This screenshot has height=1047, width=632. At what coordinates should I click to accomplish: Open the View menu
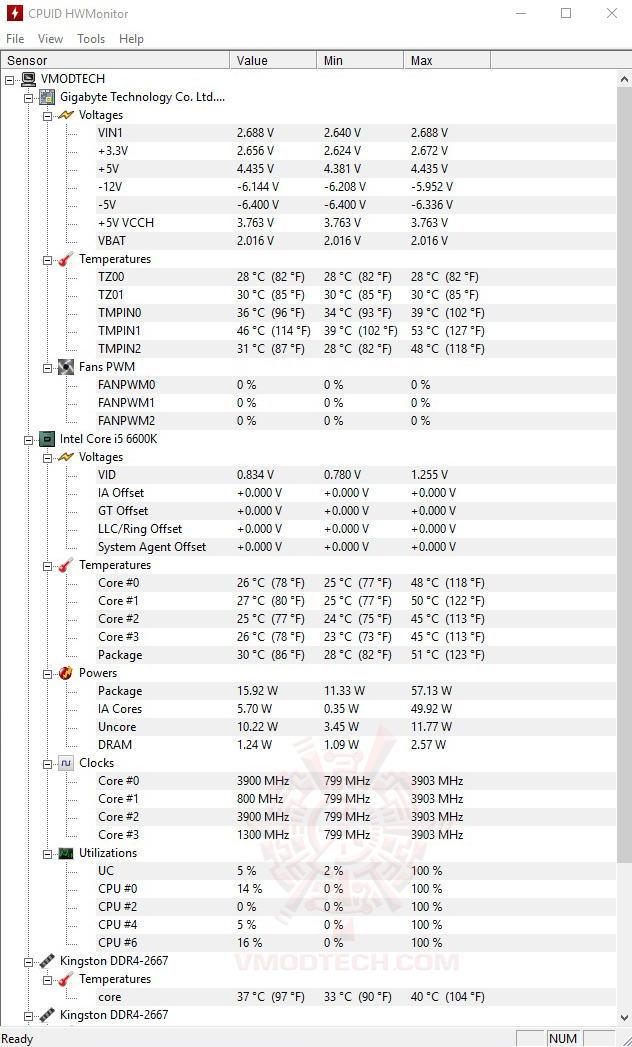(x=50, y=39)
